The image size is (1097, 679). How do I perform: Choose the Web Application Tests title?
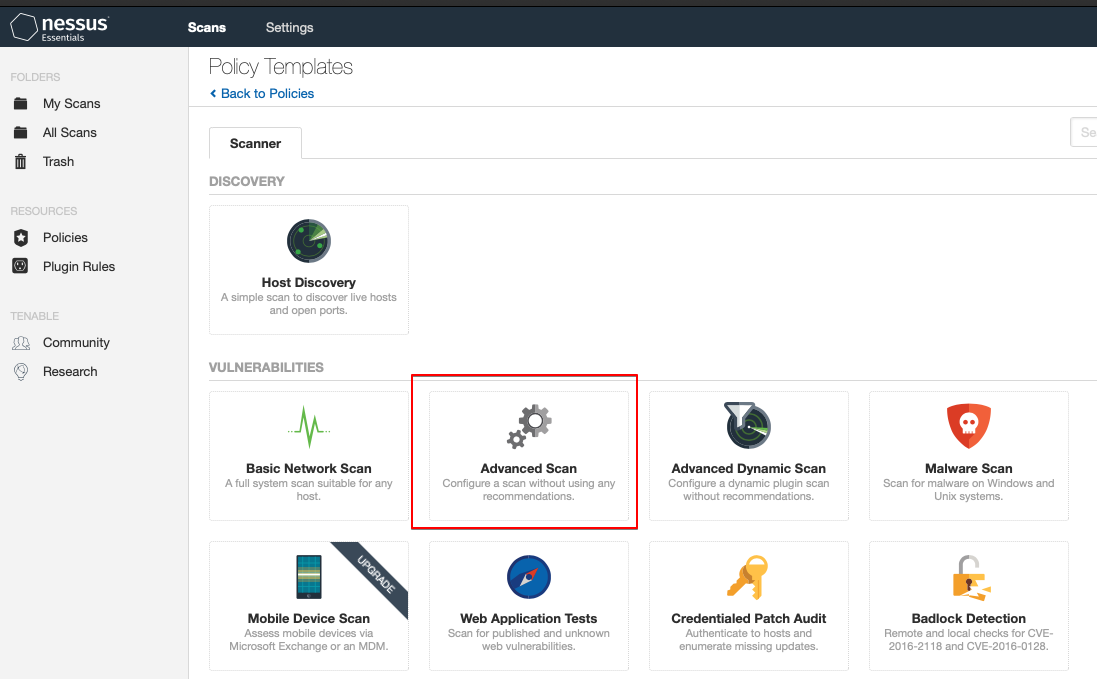(529, 618)
